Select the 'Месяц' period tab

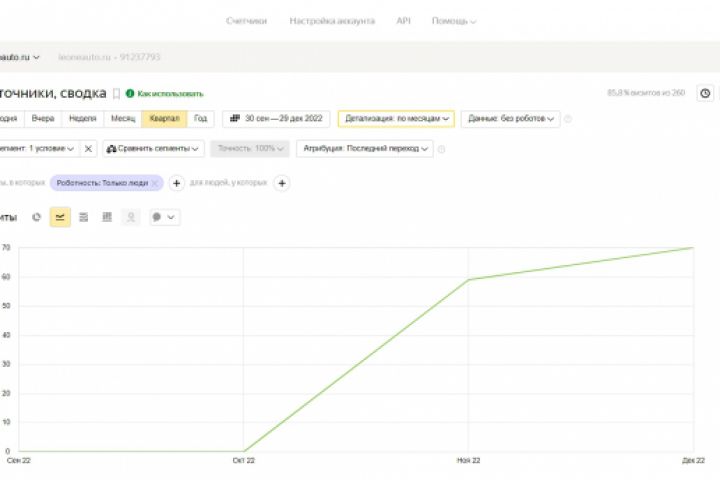pyautogui.click(x=123, y=119)
